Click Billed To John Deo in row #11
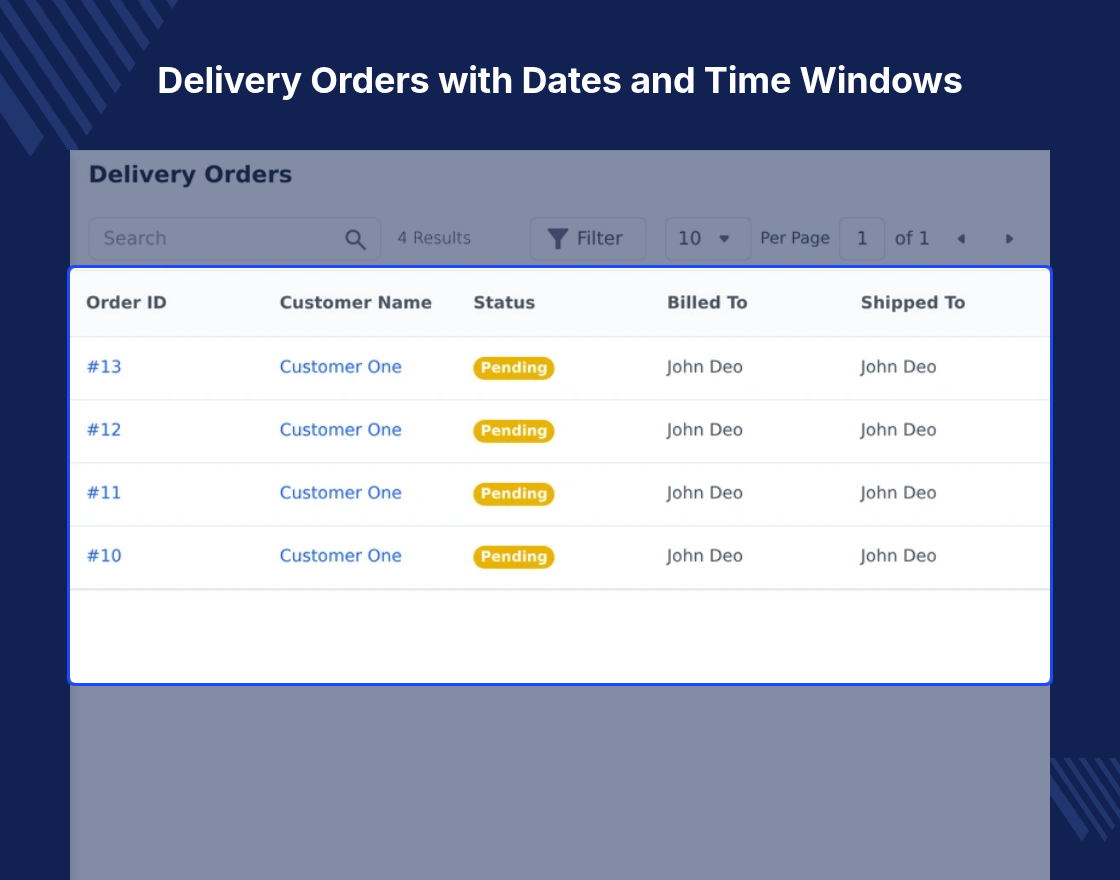Viewport: 1120px width, 880px height. tap(704, 492)
